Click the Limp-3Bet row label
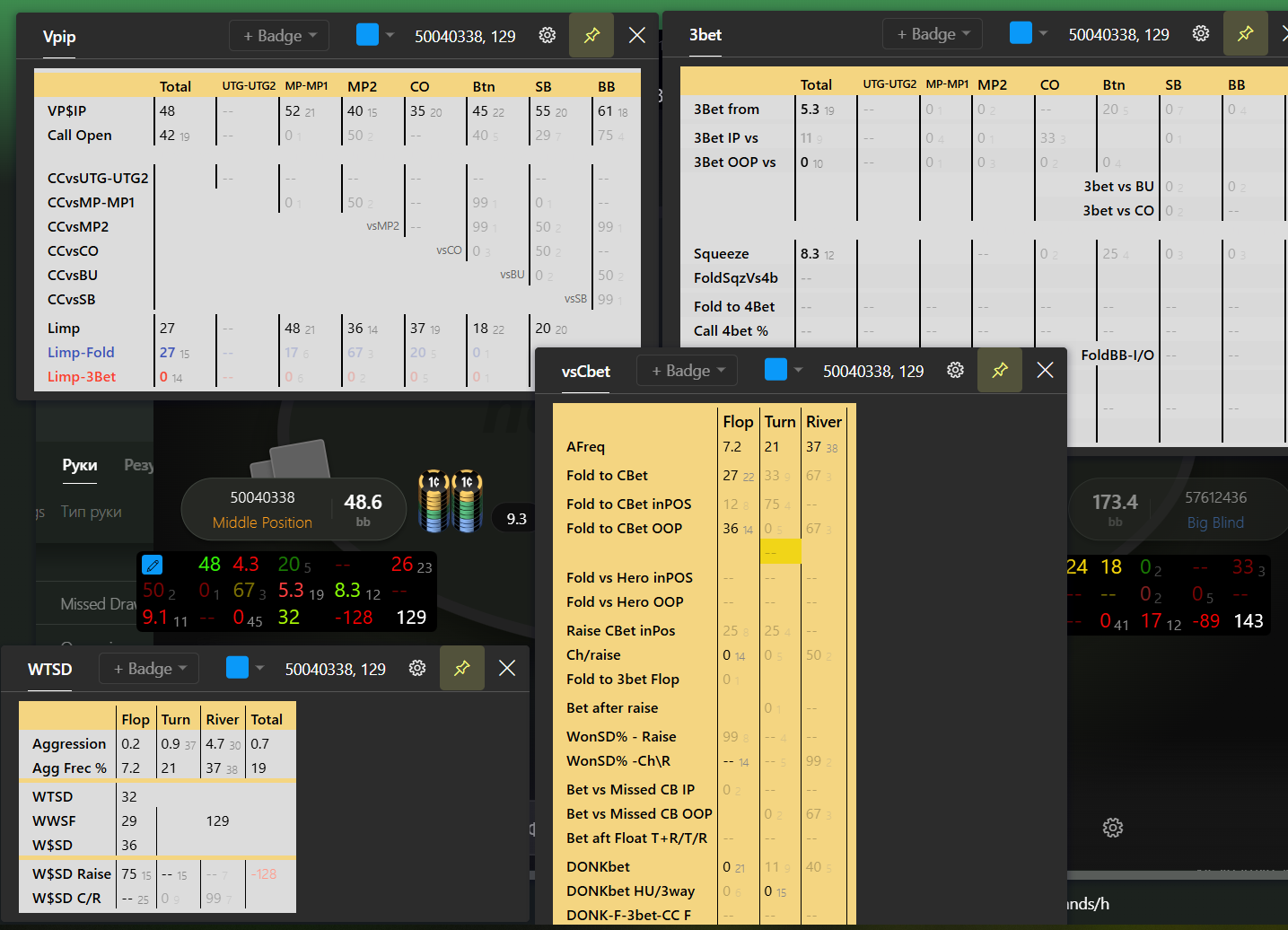 pyautogui.click(x=82, y=377)
